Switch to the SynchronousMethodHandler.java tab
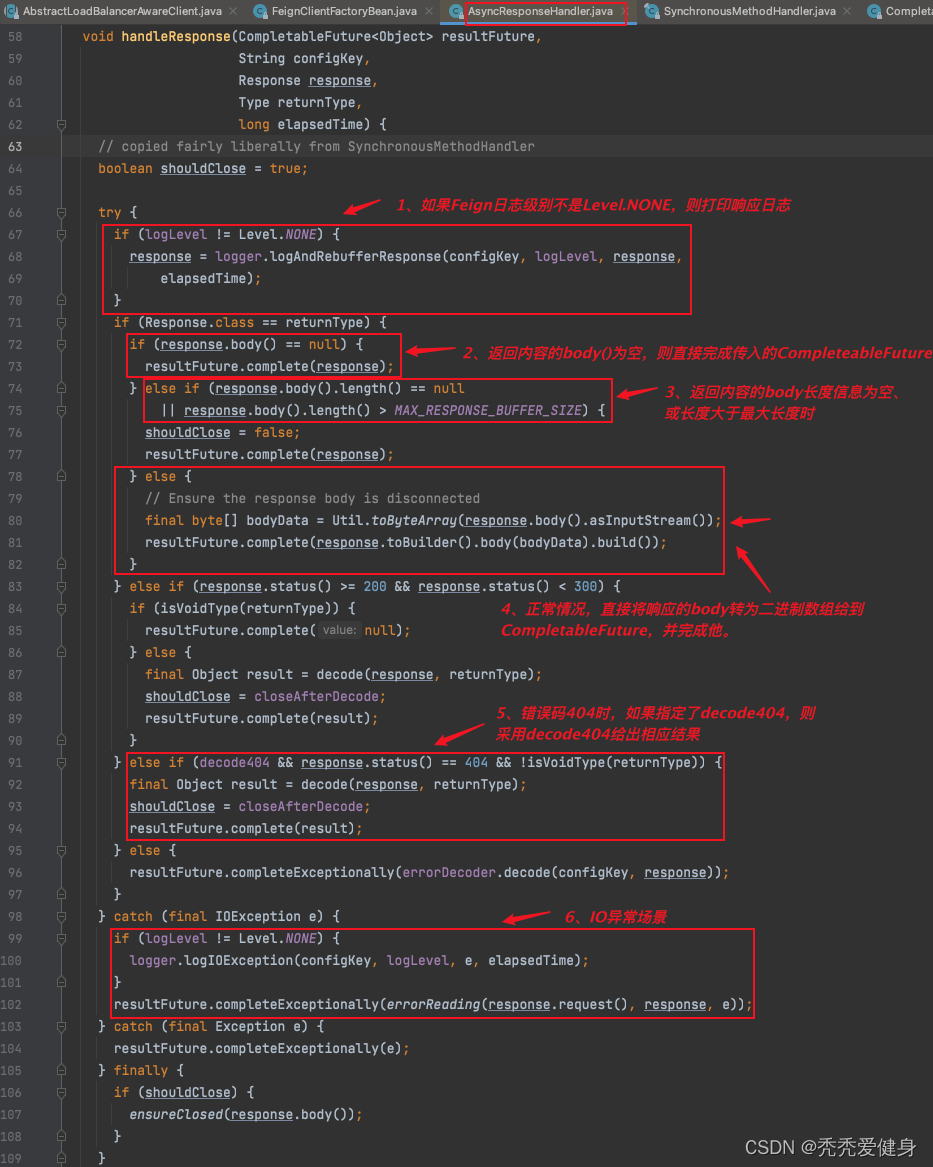Viewport: 933px width, 1167px height. point(749,11)
